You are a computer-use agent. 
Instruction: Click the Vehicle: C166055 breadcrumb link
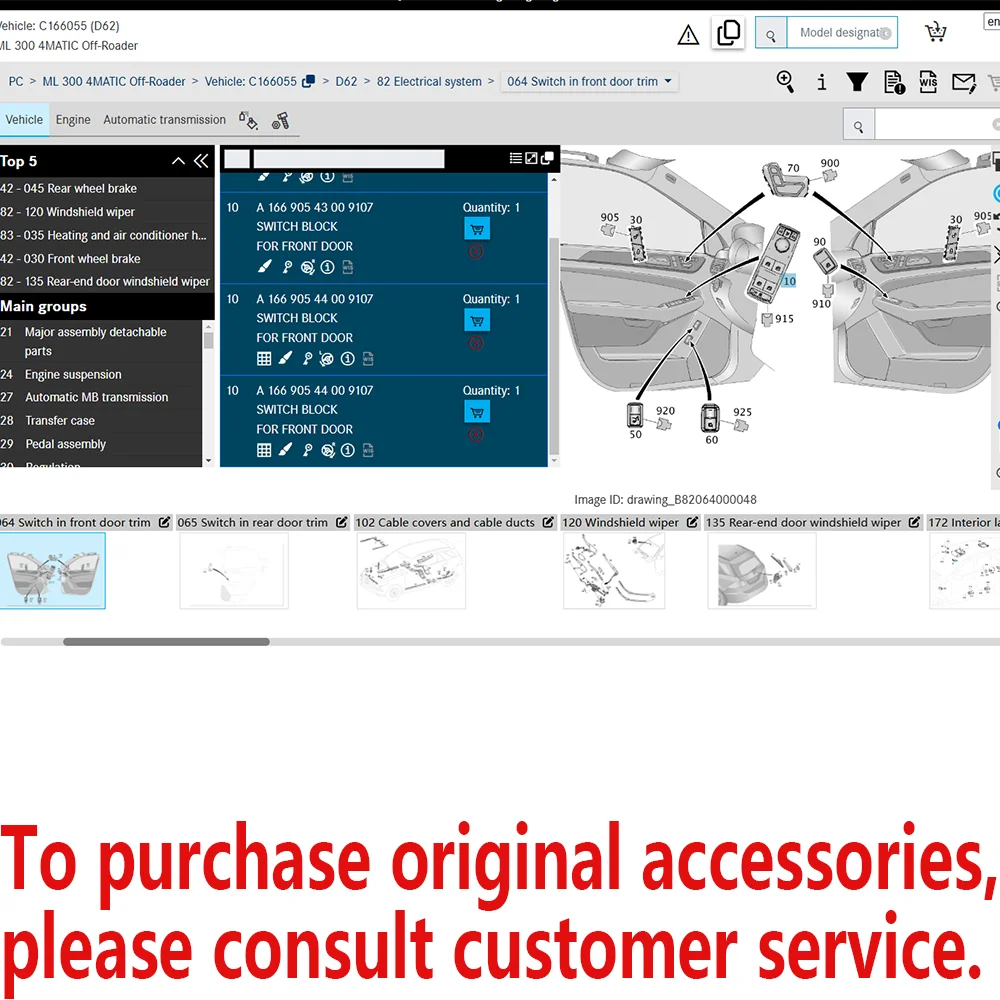[x=251, y=81]
